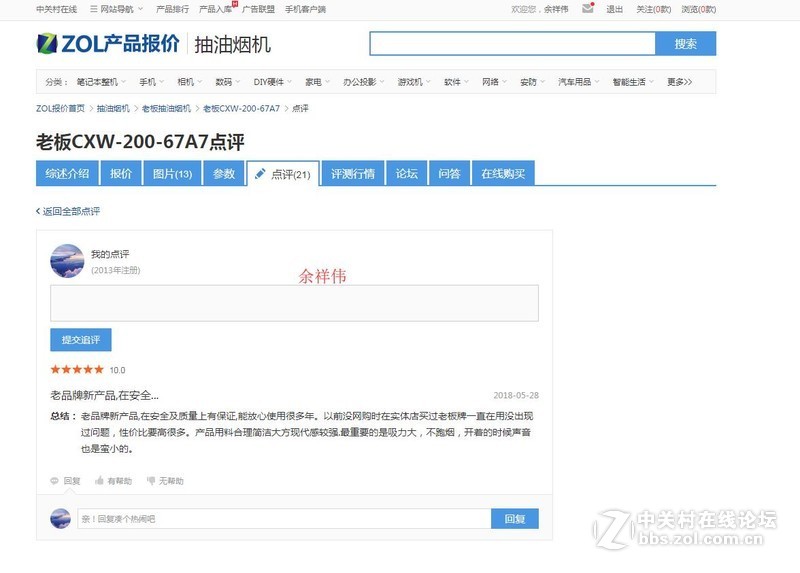This screenshot has height=573, width=800.
Task: Open the 浏览(0款) link
Action: (x=698, y=9)
